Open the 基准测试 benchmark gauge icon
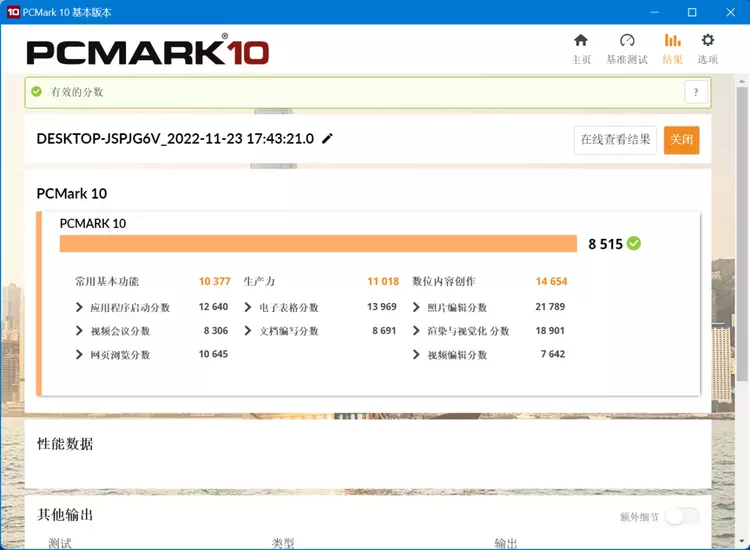The width and height of the screenshot is (750, 550). coord(627,41)
